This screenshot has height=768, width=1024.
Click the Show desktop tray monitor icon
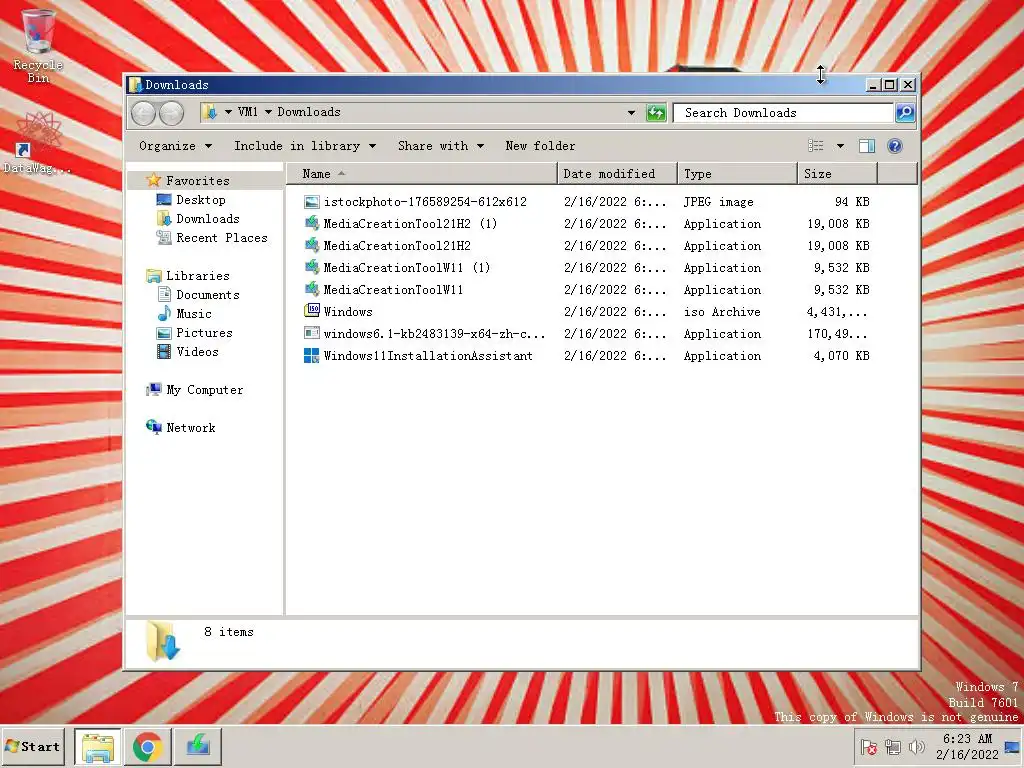point(1012,746)
